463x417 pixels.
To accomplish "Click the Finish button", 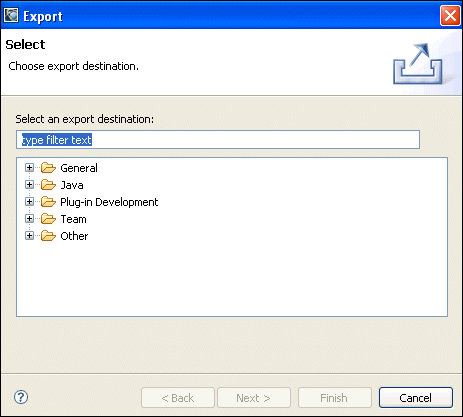I will [x=335, y=398].
